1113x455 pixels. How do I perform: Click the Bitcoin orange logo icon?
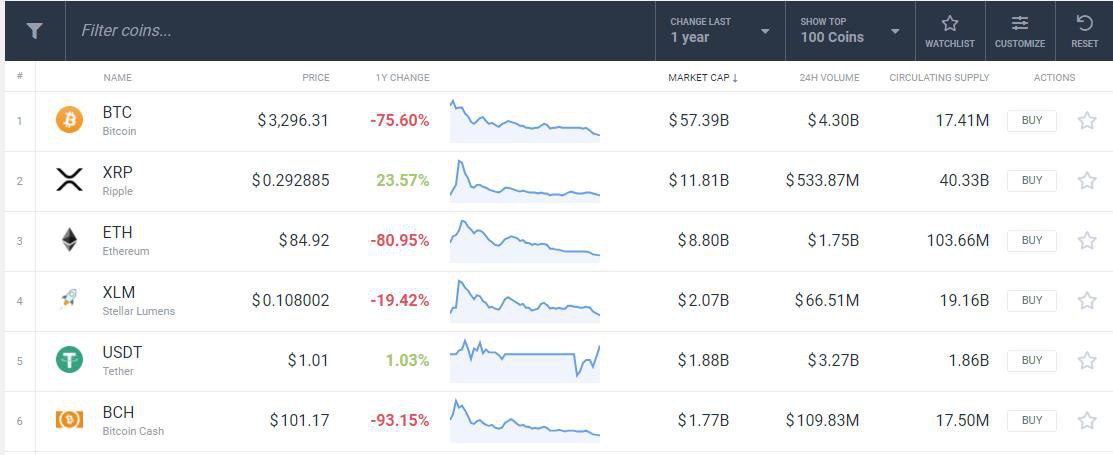69,121
